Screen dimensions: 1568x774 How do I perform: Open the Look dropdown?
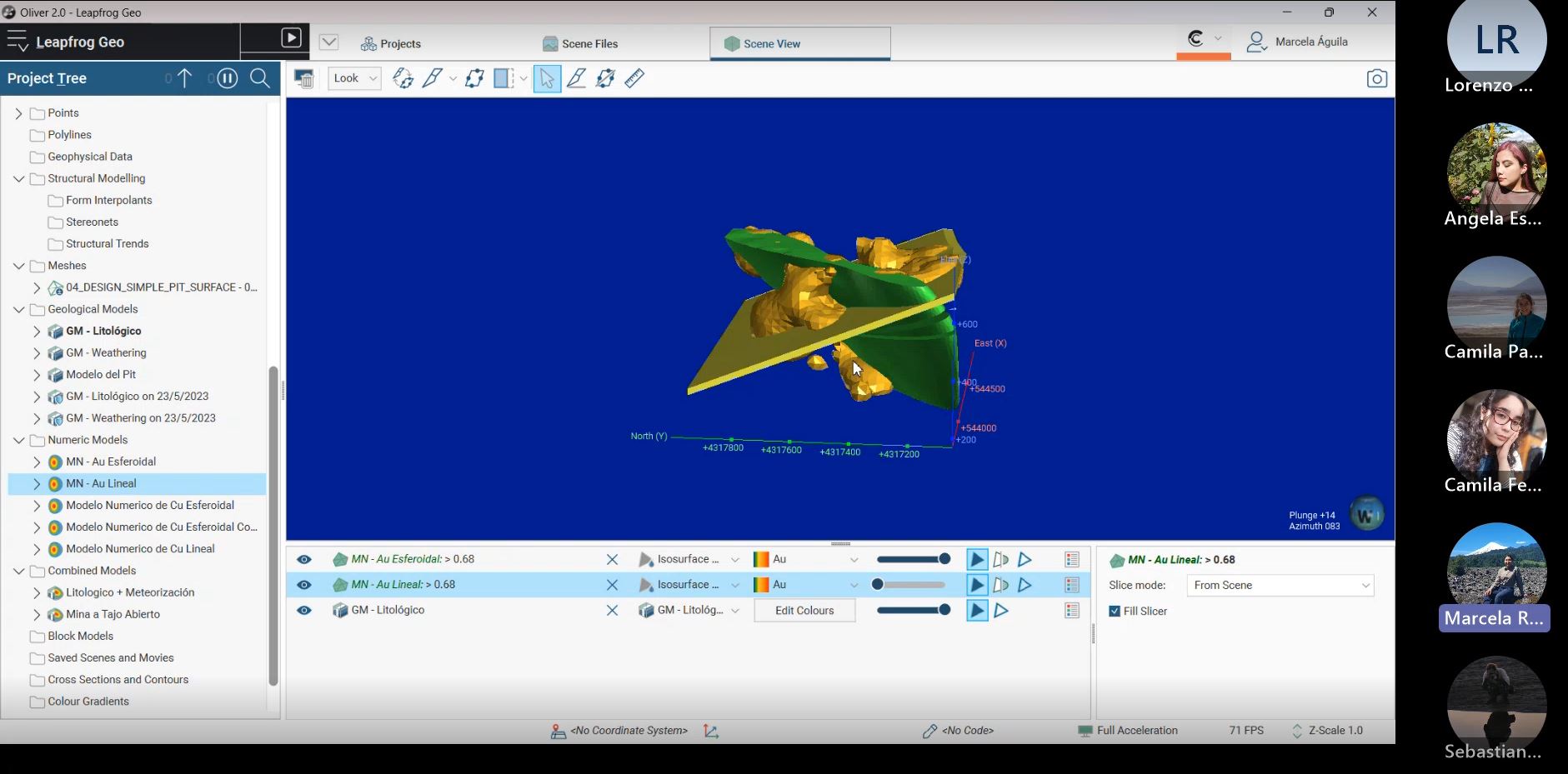click(354, 78)
